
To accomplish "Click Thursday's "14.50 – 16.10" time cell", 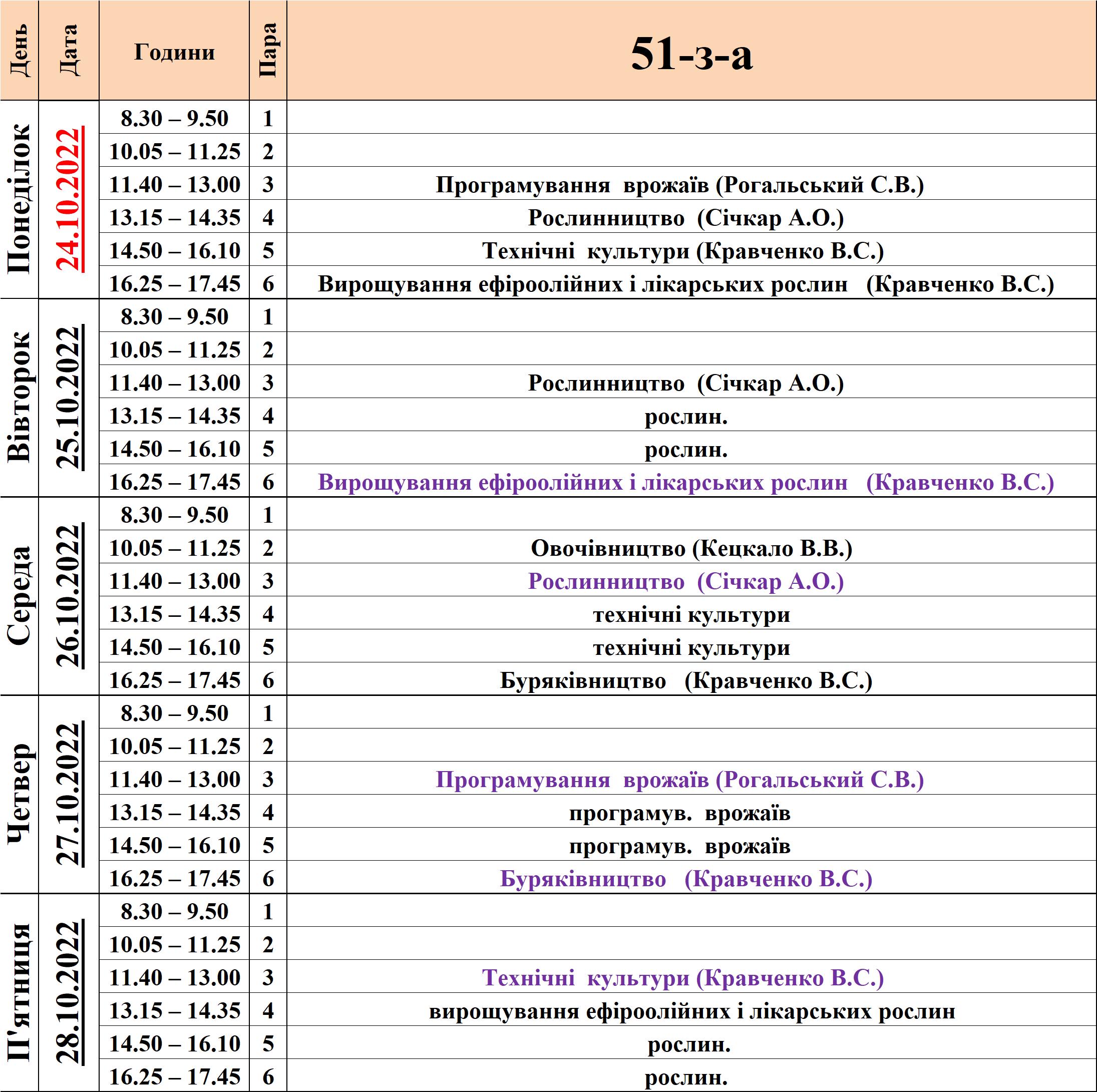I will (174, 844).
